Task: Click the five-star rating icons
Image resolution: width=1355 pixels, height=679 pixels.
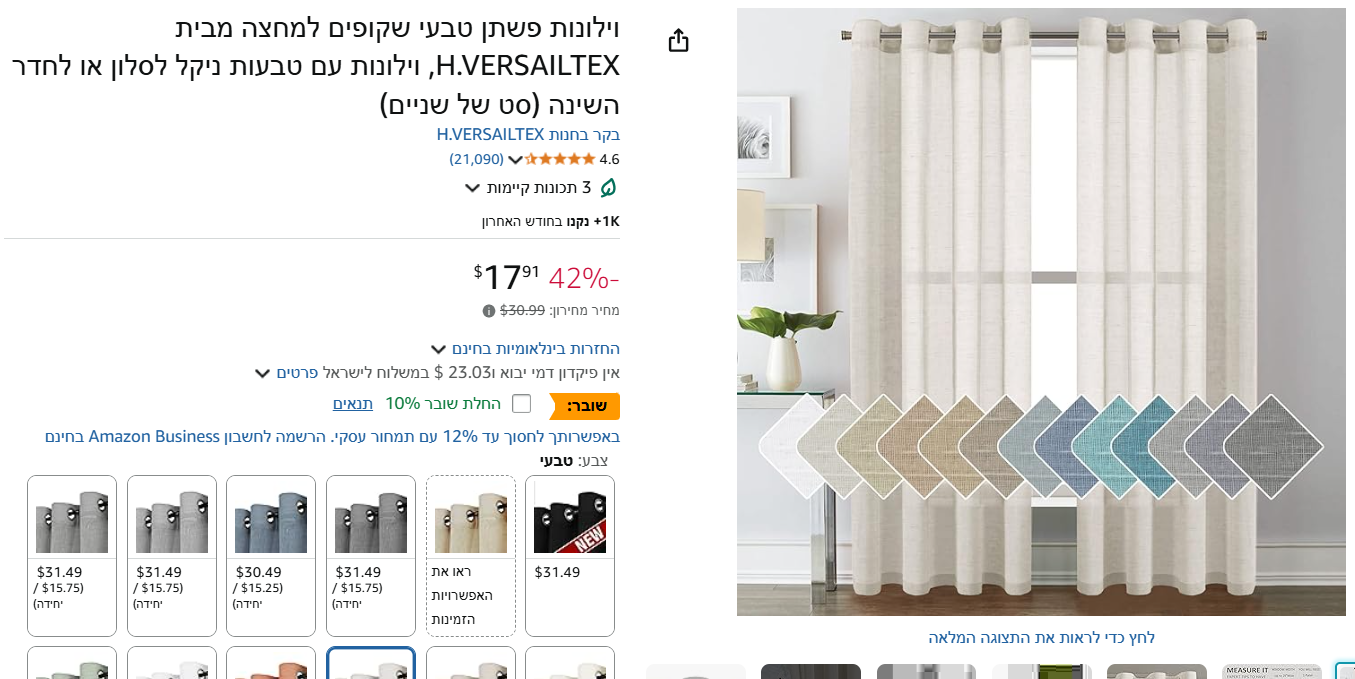Action: click(560, 159)
